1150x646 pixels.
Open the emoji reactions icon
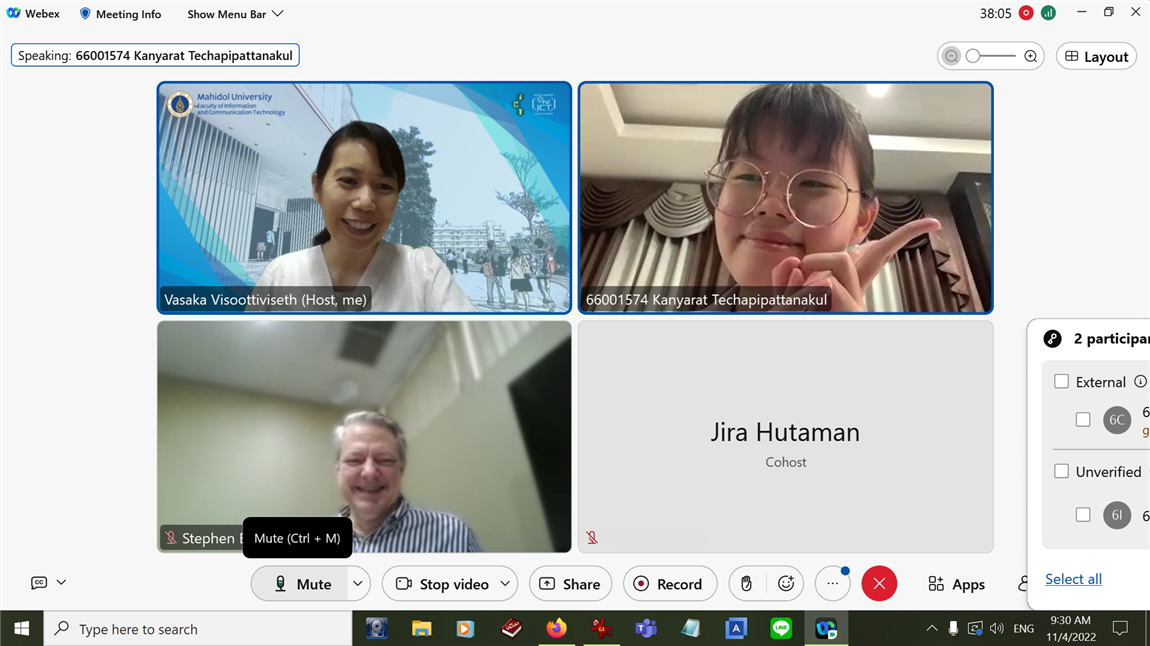click(786, 584)
